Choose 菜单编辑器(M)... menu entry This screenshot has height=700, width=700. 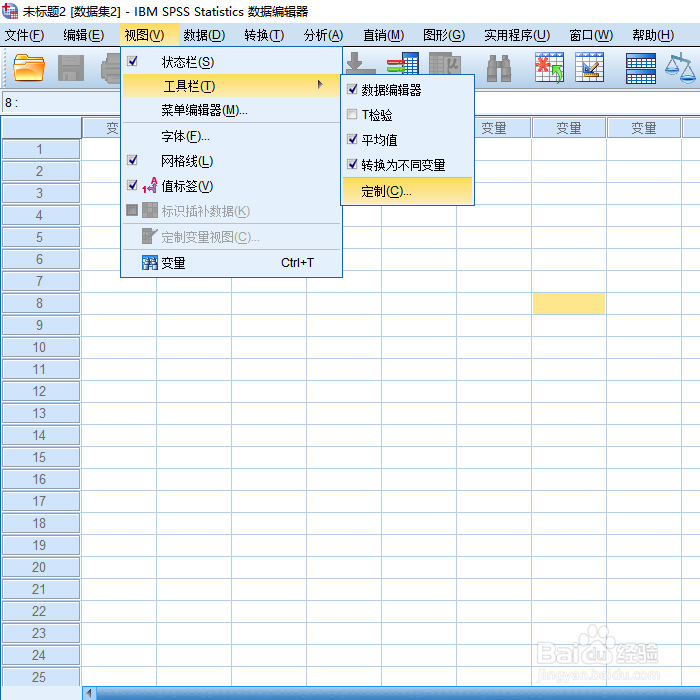pos(231,110)
